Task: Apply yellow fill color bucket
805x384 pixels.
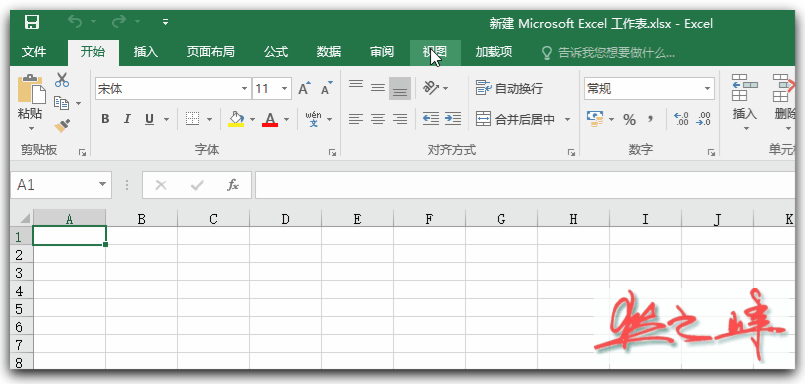Action: pos(236,119)
